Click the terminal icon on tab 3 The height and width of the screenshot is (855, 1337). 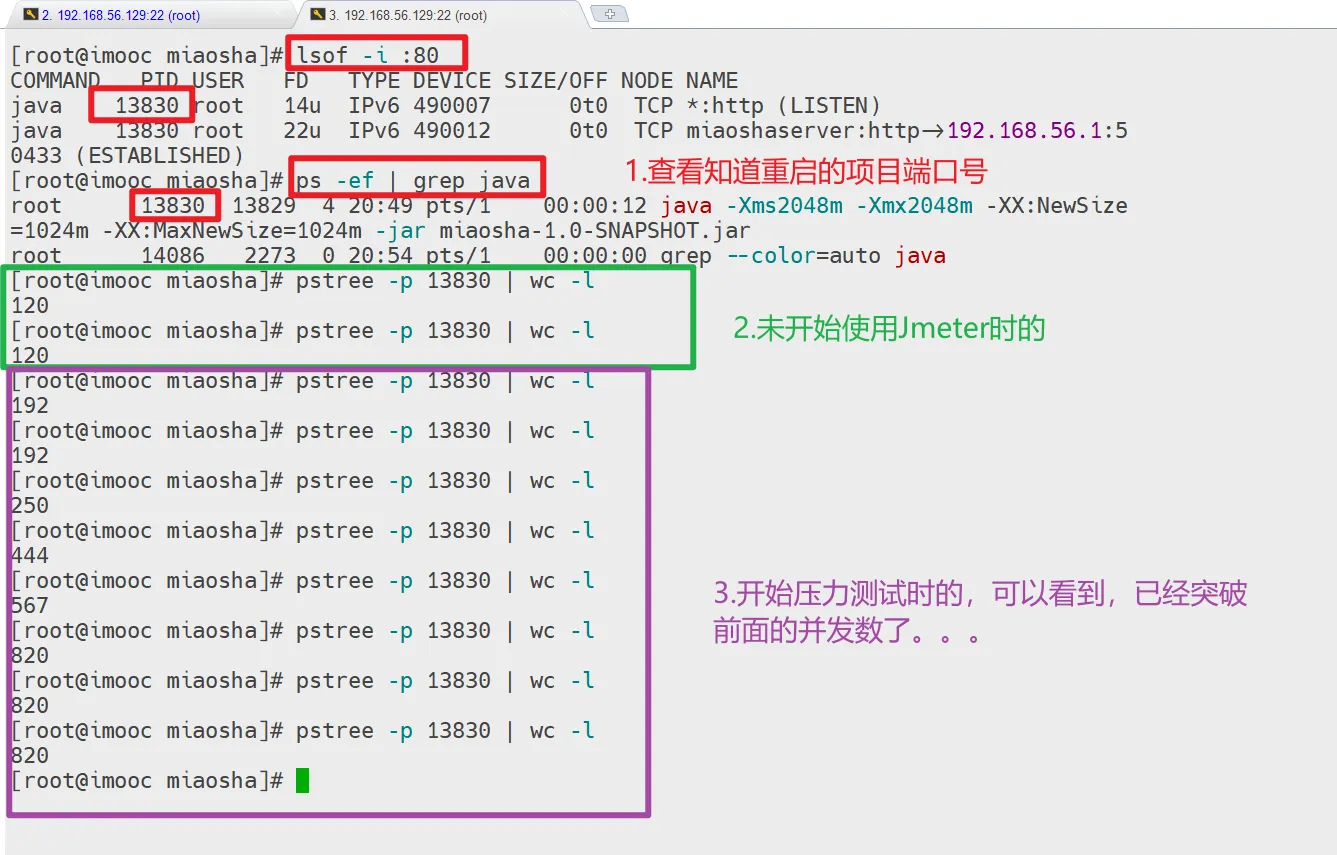[318, 15]
